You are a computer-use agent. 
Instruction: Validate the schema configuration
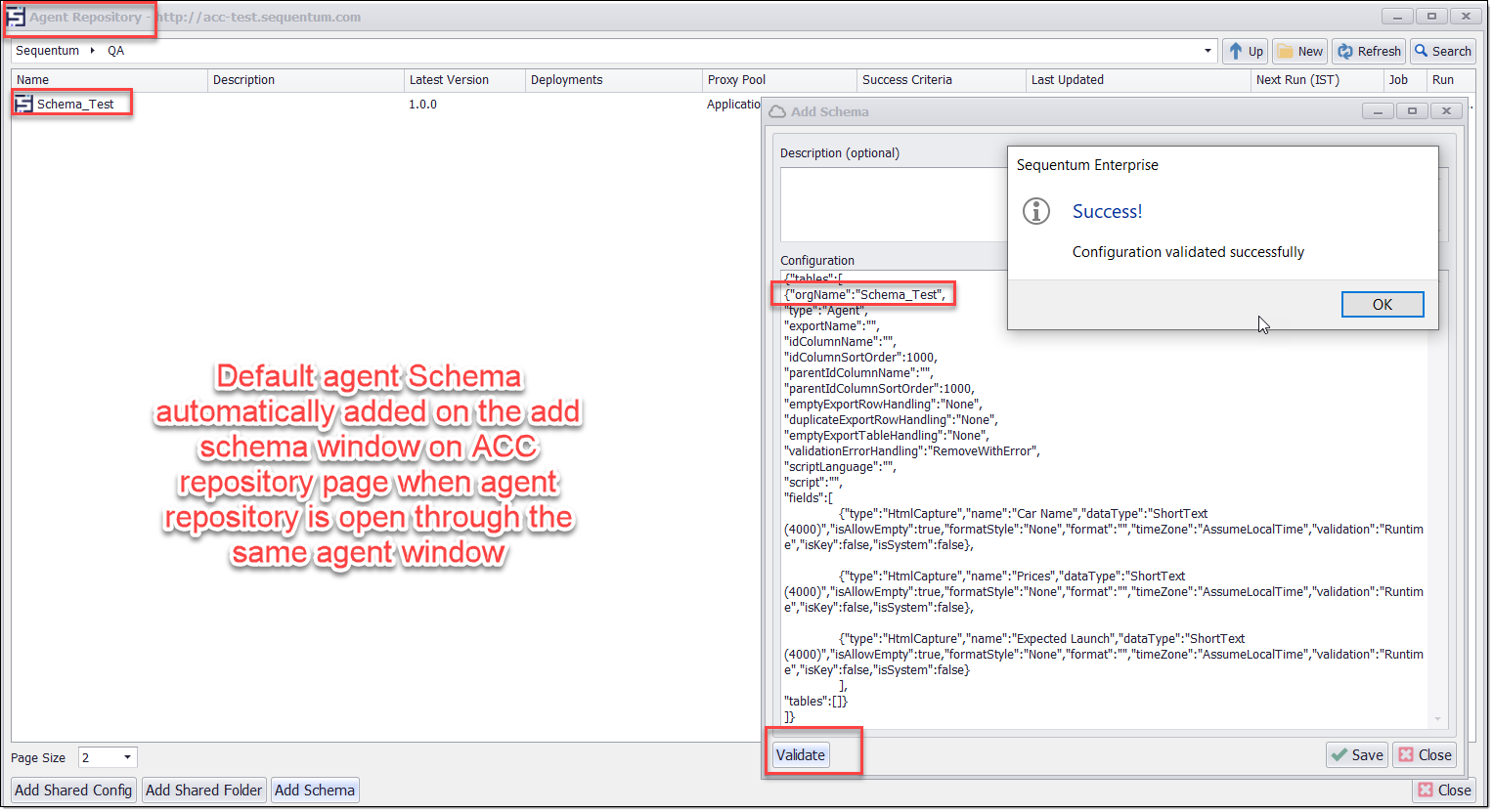801,755
